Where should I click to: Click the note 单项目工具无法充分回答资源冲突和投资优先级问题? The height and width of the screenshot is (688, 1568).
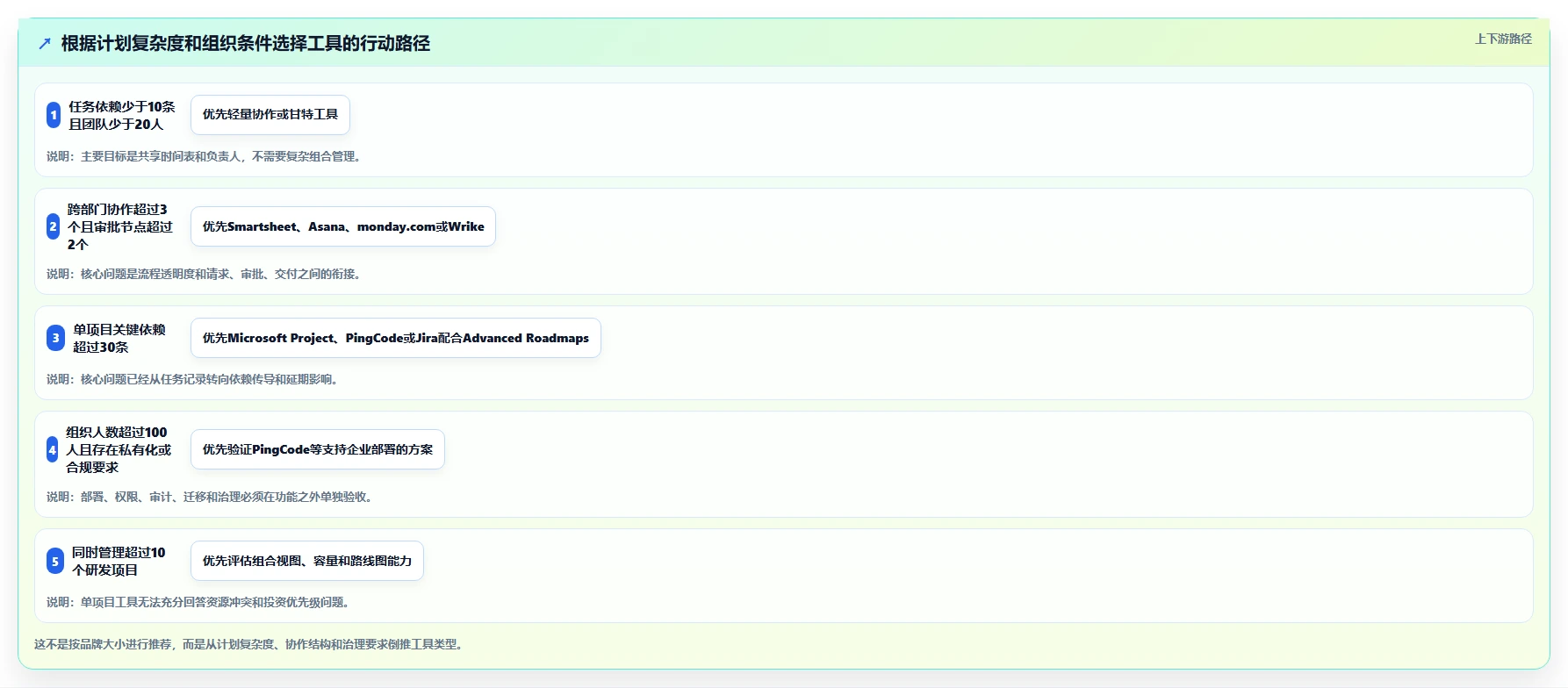pos(198,602)
